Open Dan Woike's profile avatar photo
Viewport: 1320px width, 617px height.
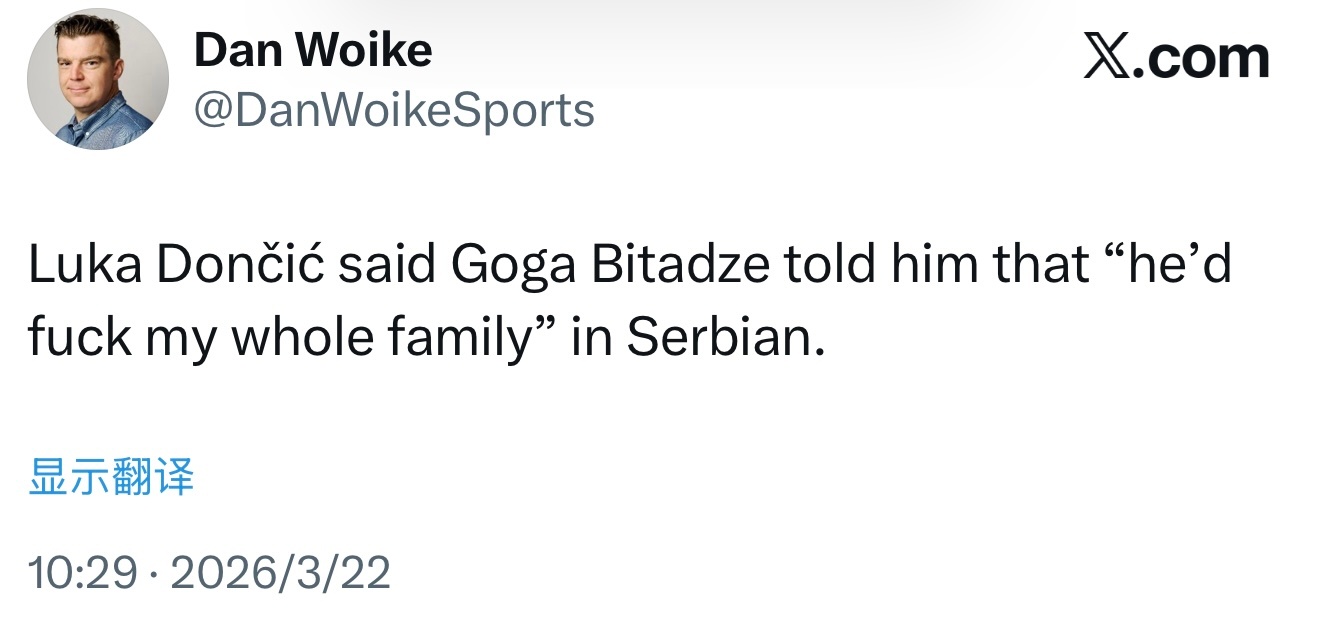coord(97,78)
